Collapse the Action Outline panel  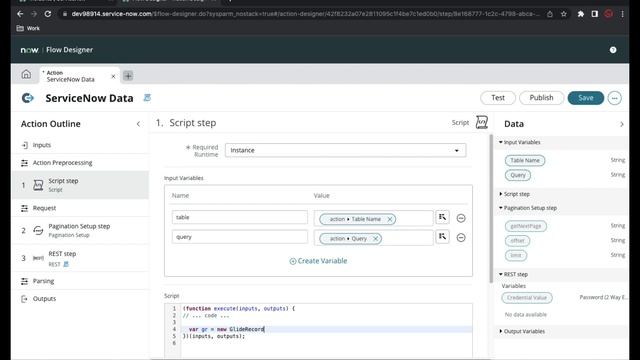click(x=138, y=124)
